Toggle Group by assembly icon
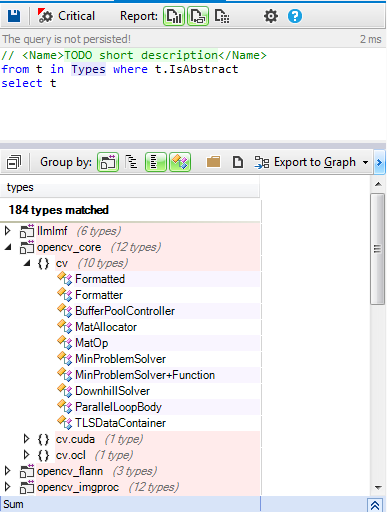 pos(108,162)
